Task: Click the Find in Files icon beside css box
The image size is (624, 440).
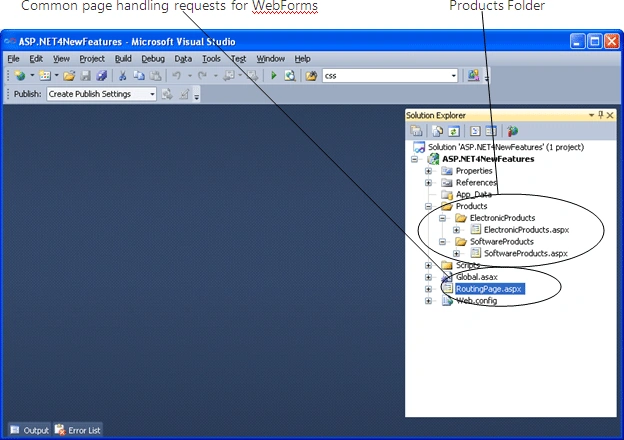Action: 311,75
